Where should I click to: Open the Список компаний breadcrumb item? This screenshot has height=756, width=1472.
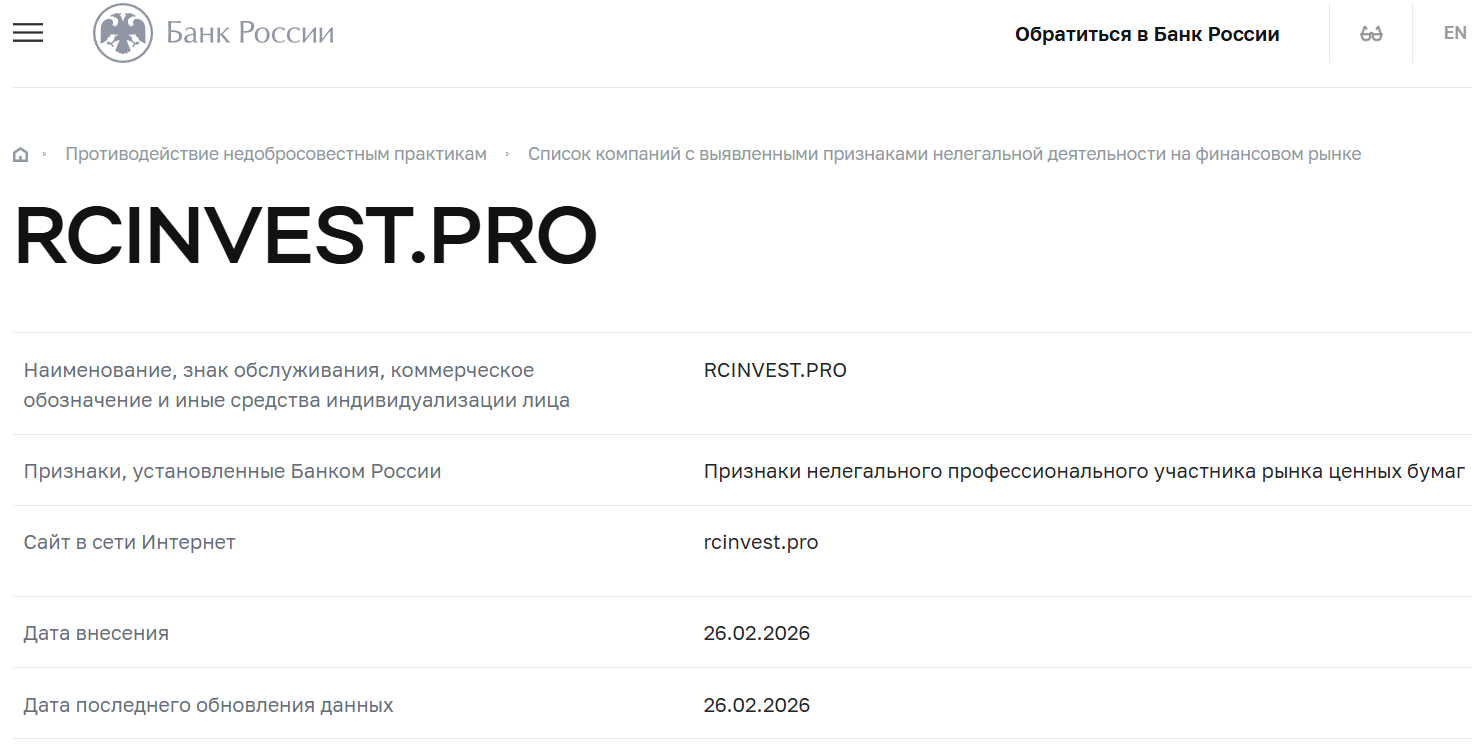(944, 153)
